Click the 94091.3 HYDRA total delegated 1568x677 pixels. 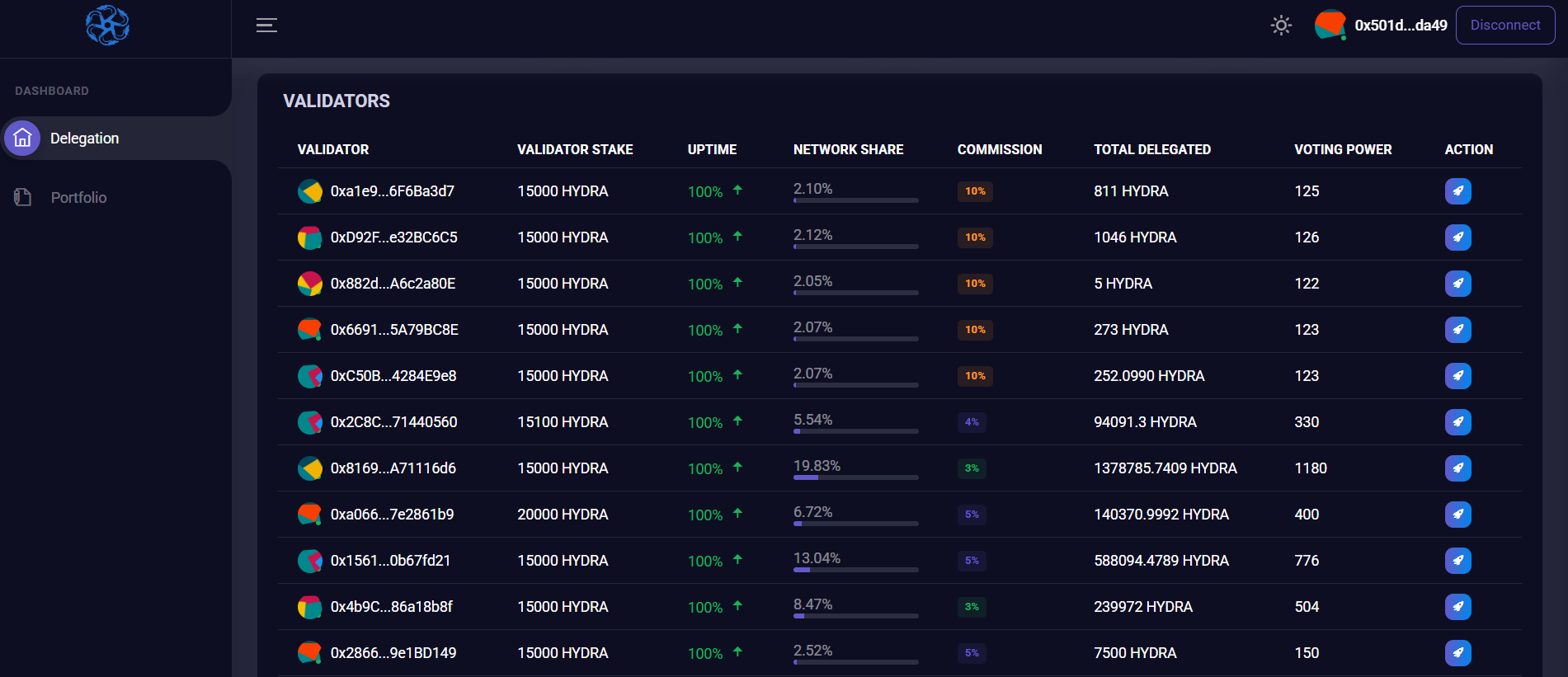pos(1145,422)
